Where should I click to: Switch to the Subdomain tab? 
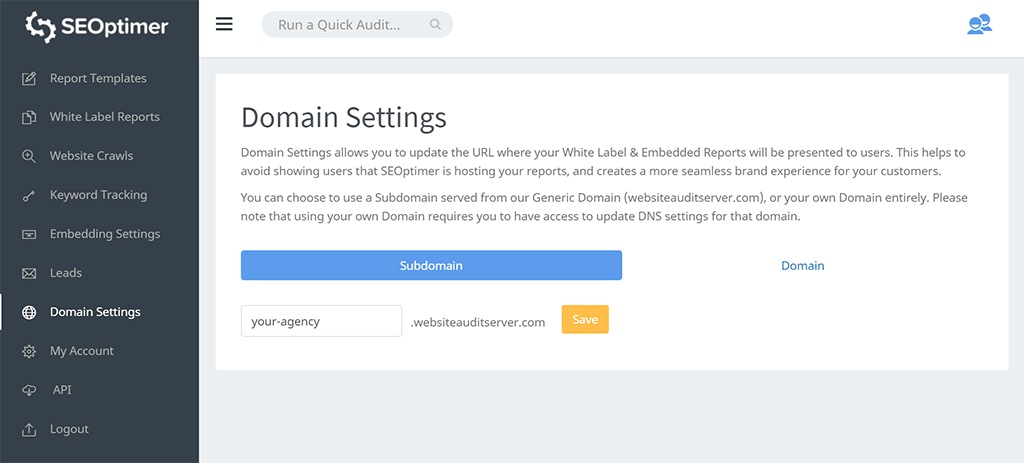(431, 266)
